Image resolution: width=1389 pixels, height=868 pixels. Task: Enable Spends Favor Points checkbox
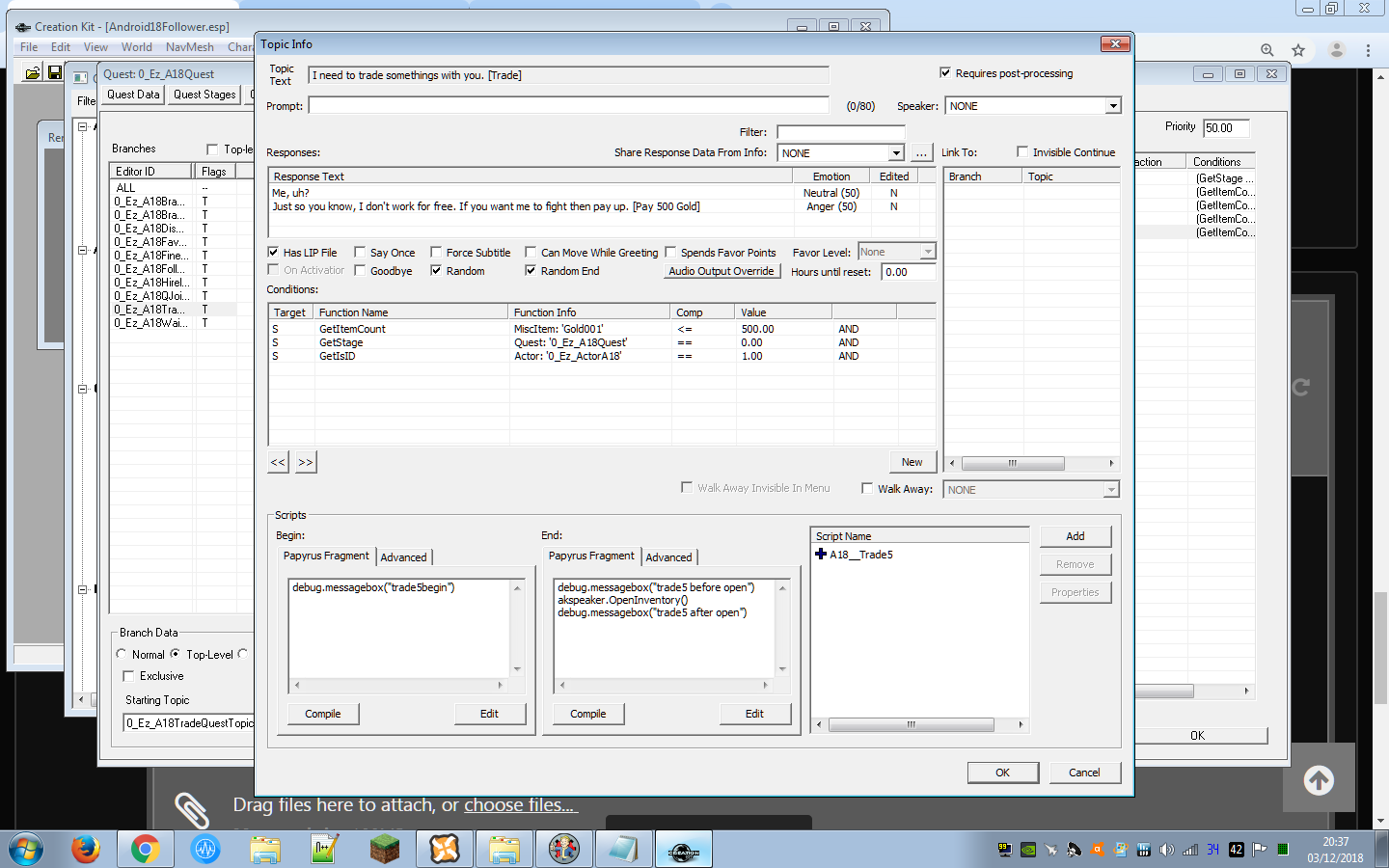point(670,252)
